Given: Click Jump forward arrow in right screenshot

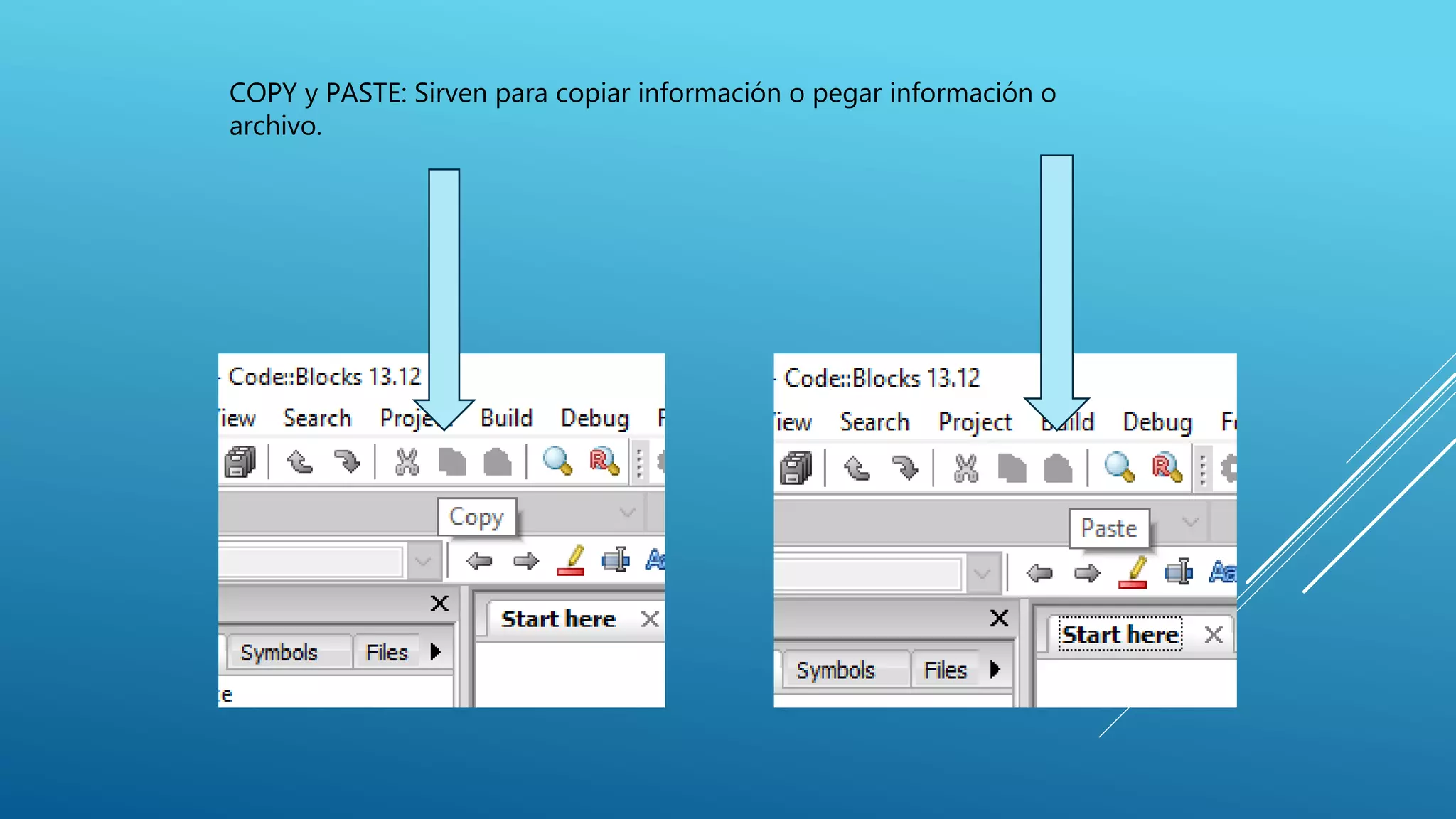Looking at the screenshot, I should click(x=1088, y=573).
